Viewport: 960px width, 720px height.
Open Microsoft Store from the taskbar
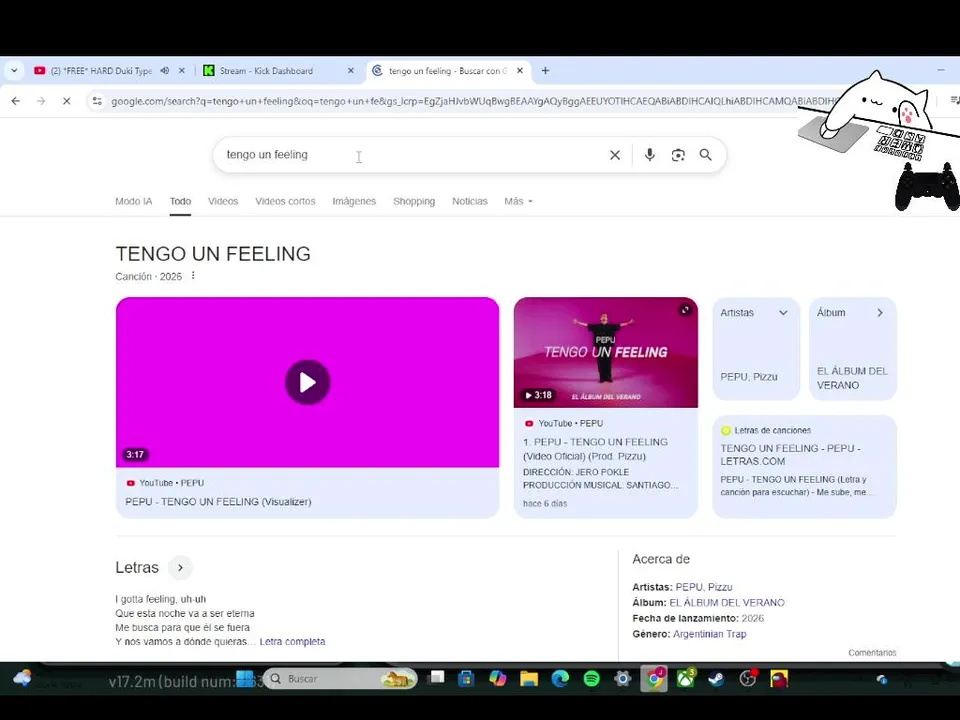tap(466, 679)
